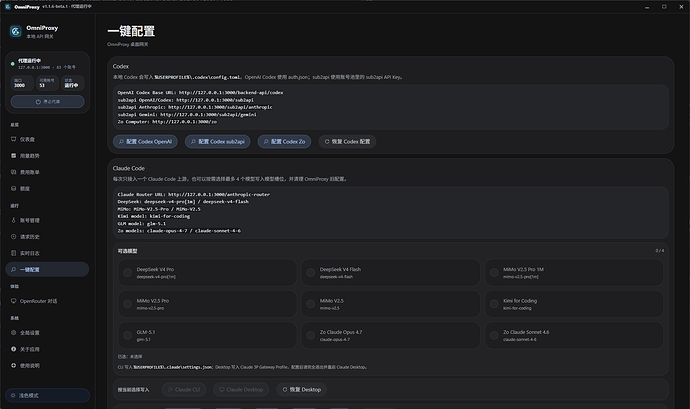This screenshot has height=409, width=690.
Task: Select the MiMo V2.5 model card
Action: coord(390,304)
